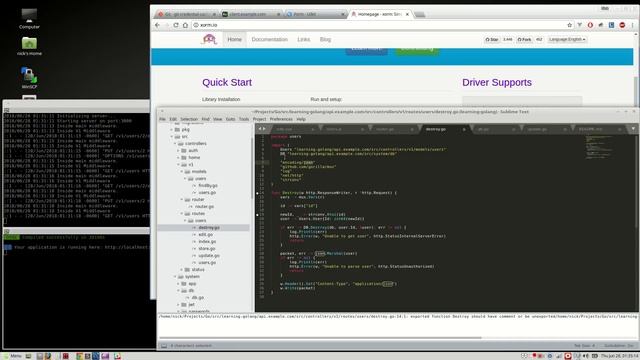Toggle the Sublime side bar/panel icon in status bar
This screenshot has width=640, height=360.
(164, 346)
